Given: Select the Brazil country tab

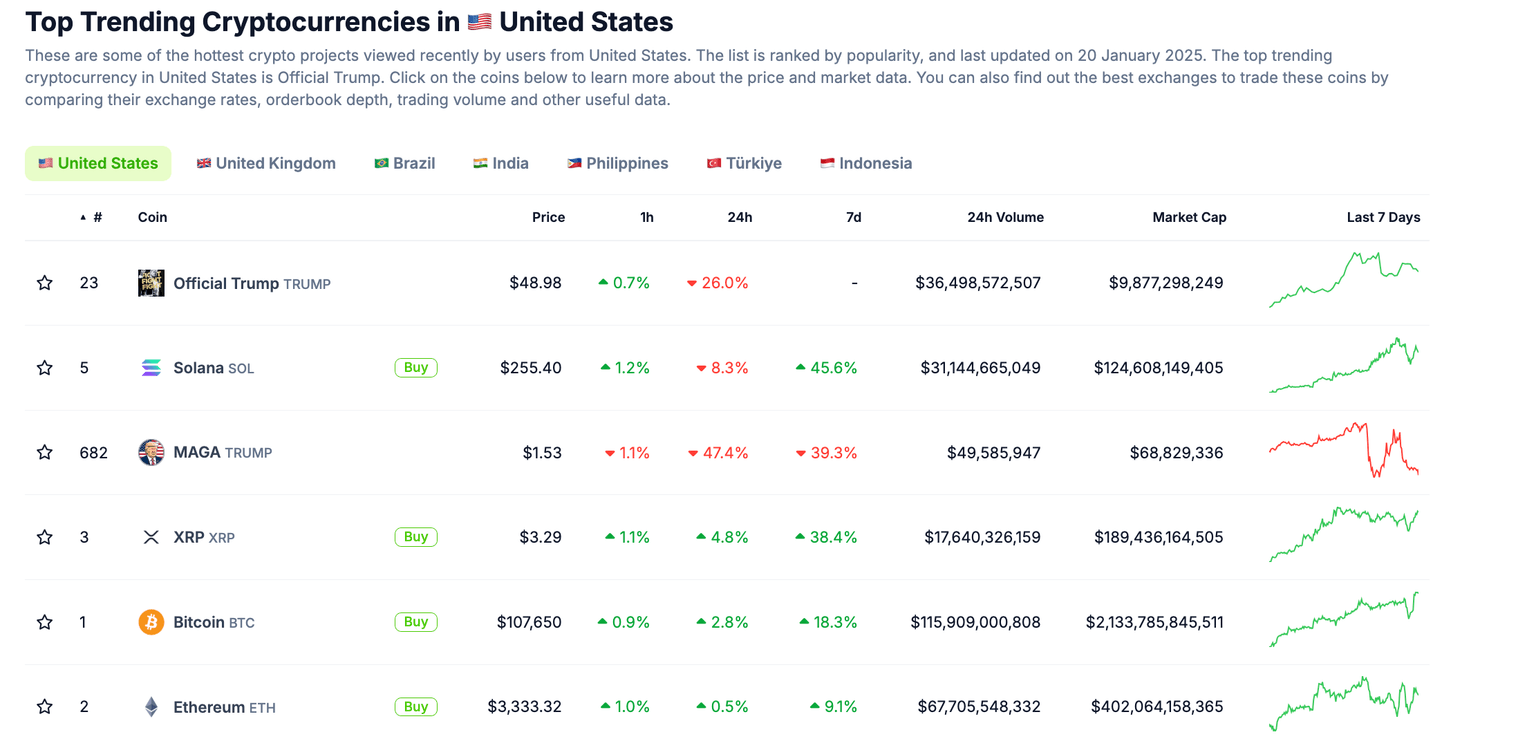Looking at the screenshot, I should (x=405, y=163).
